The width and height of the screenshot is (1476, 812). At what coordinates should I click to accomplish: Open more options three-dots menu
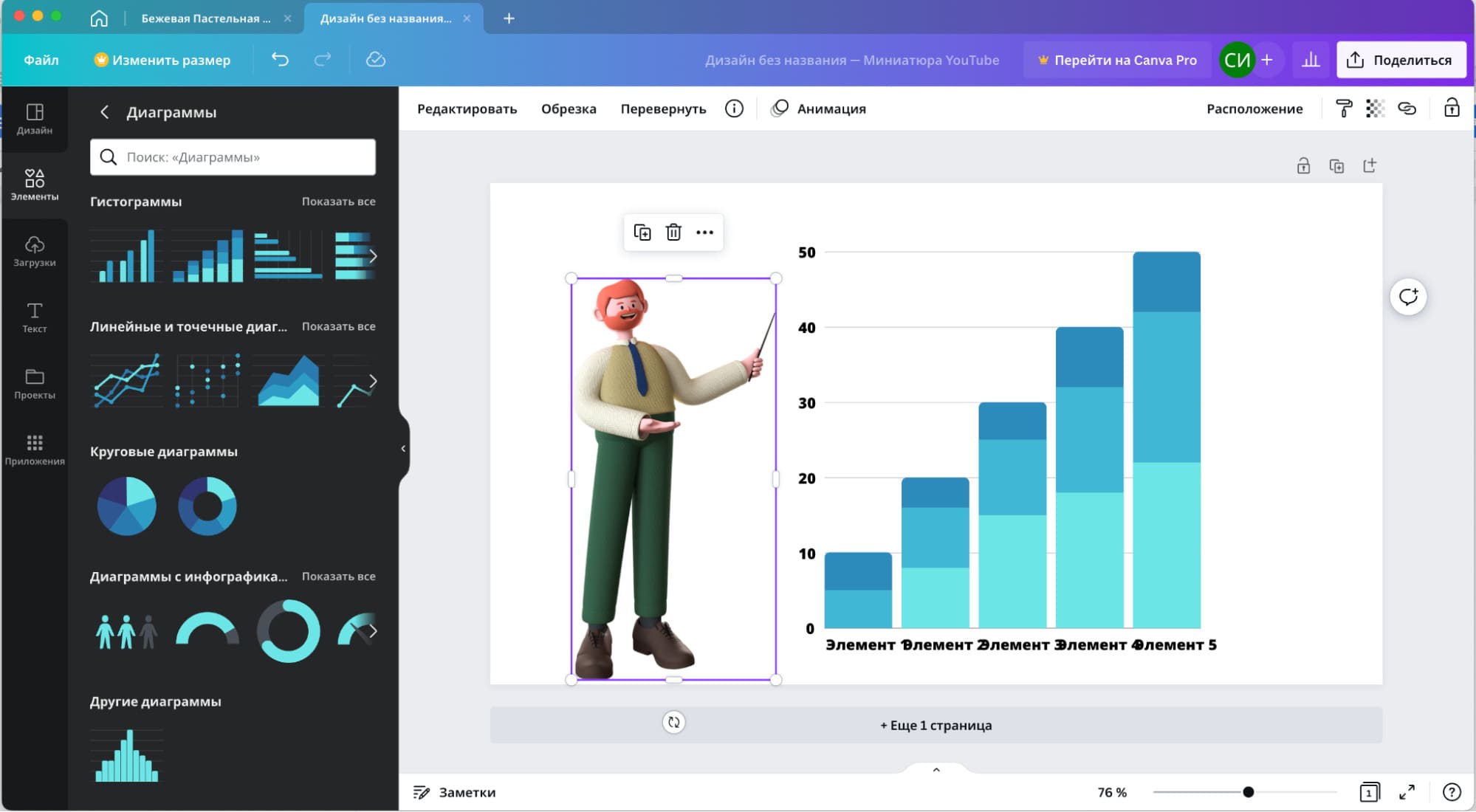point(704,233)
